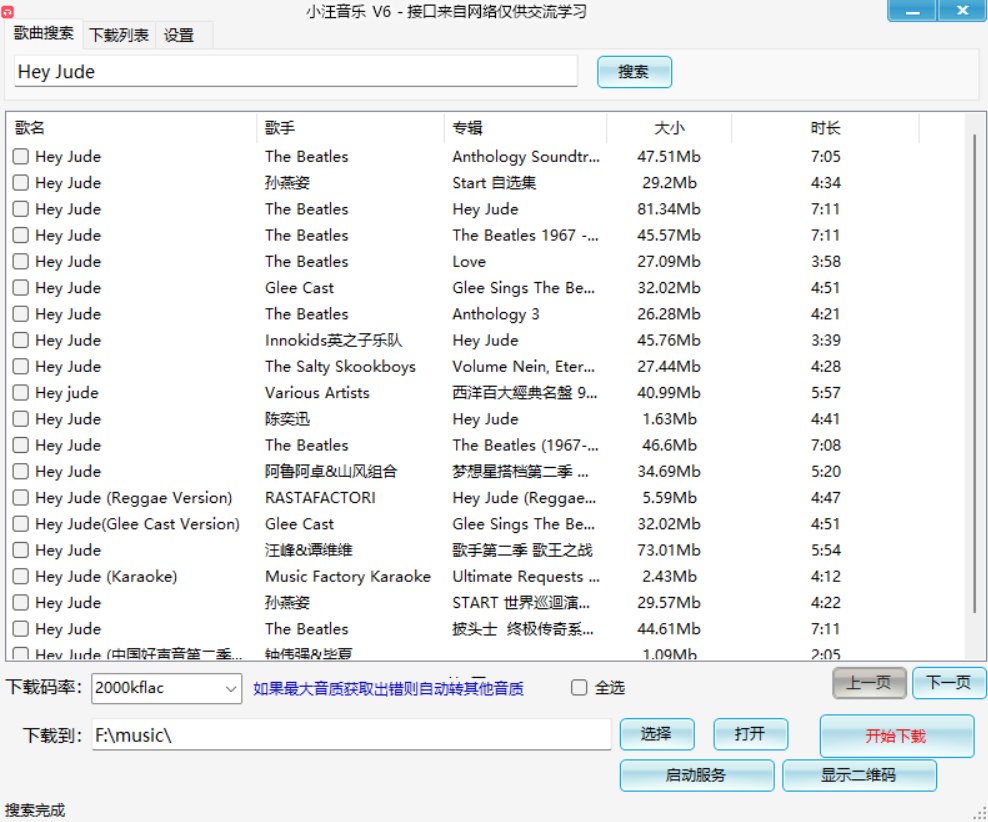The width and height of the screenshot is (988, 822).
Task: Select the 1.63Mb size cell
Action: point(669,419)
